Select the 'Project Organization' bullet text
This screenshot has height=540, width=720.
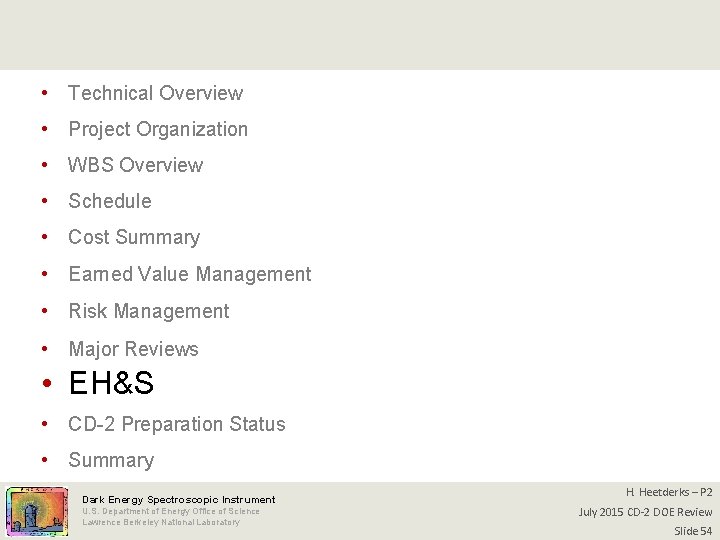click(158, 129)
